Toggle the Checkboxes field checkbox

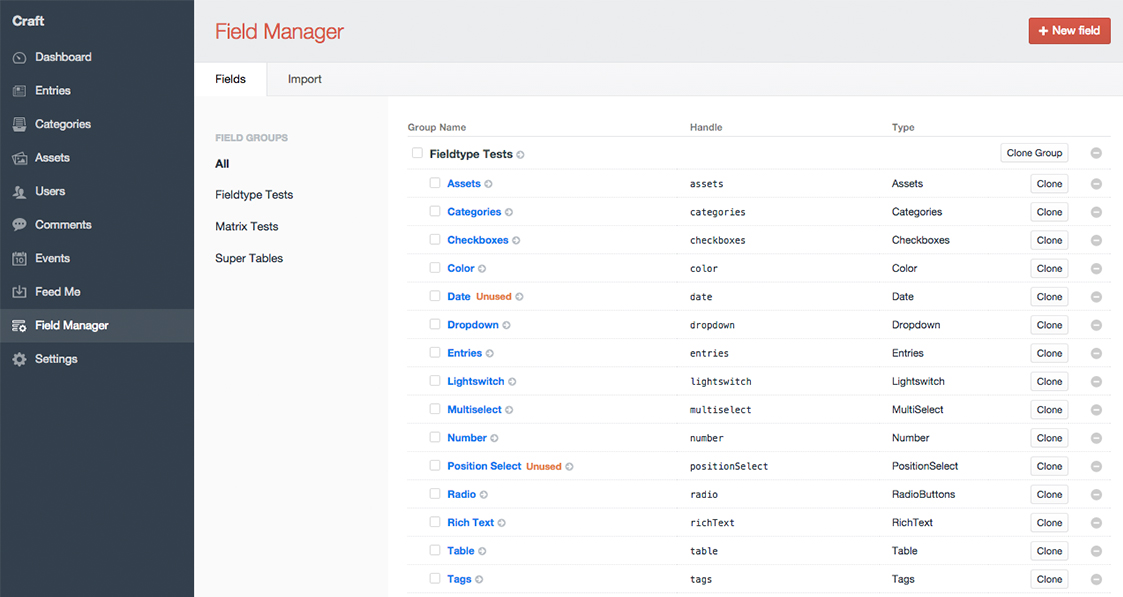tap(435, 239)
